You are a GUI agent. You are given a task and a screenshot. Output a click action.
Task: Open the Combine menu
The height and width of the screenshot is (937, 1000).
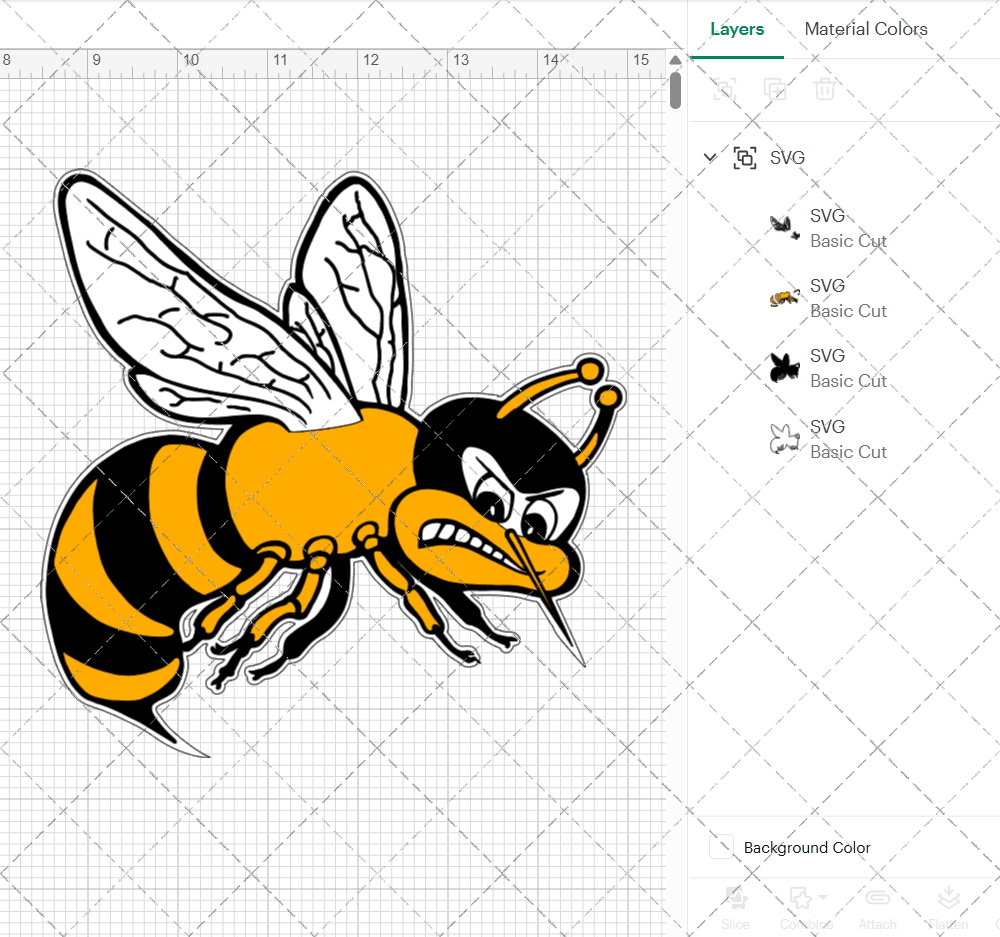point(807,907)
